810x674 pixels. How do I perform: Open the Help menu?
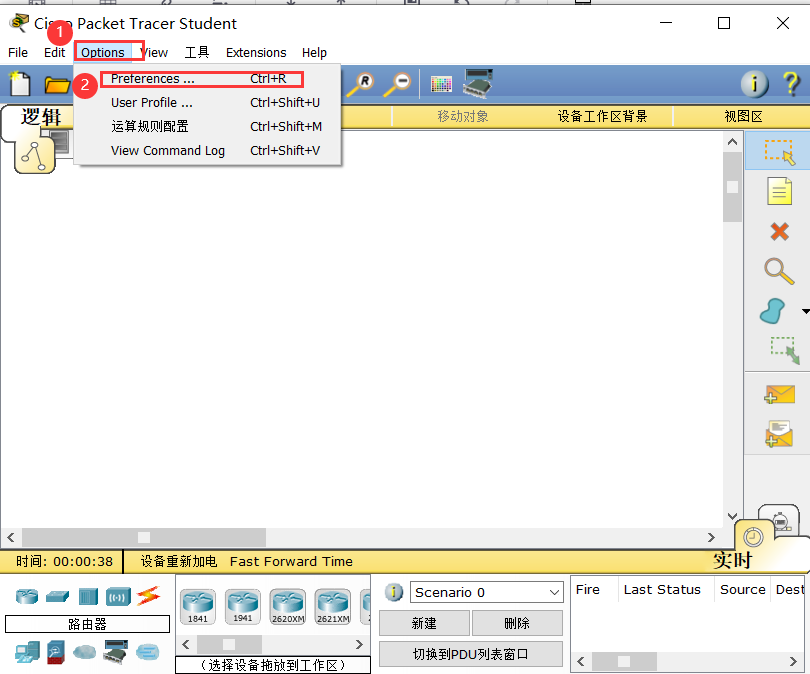pyautogui.click(x=314, y=53)
